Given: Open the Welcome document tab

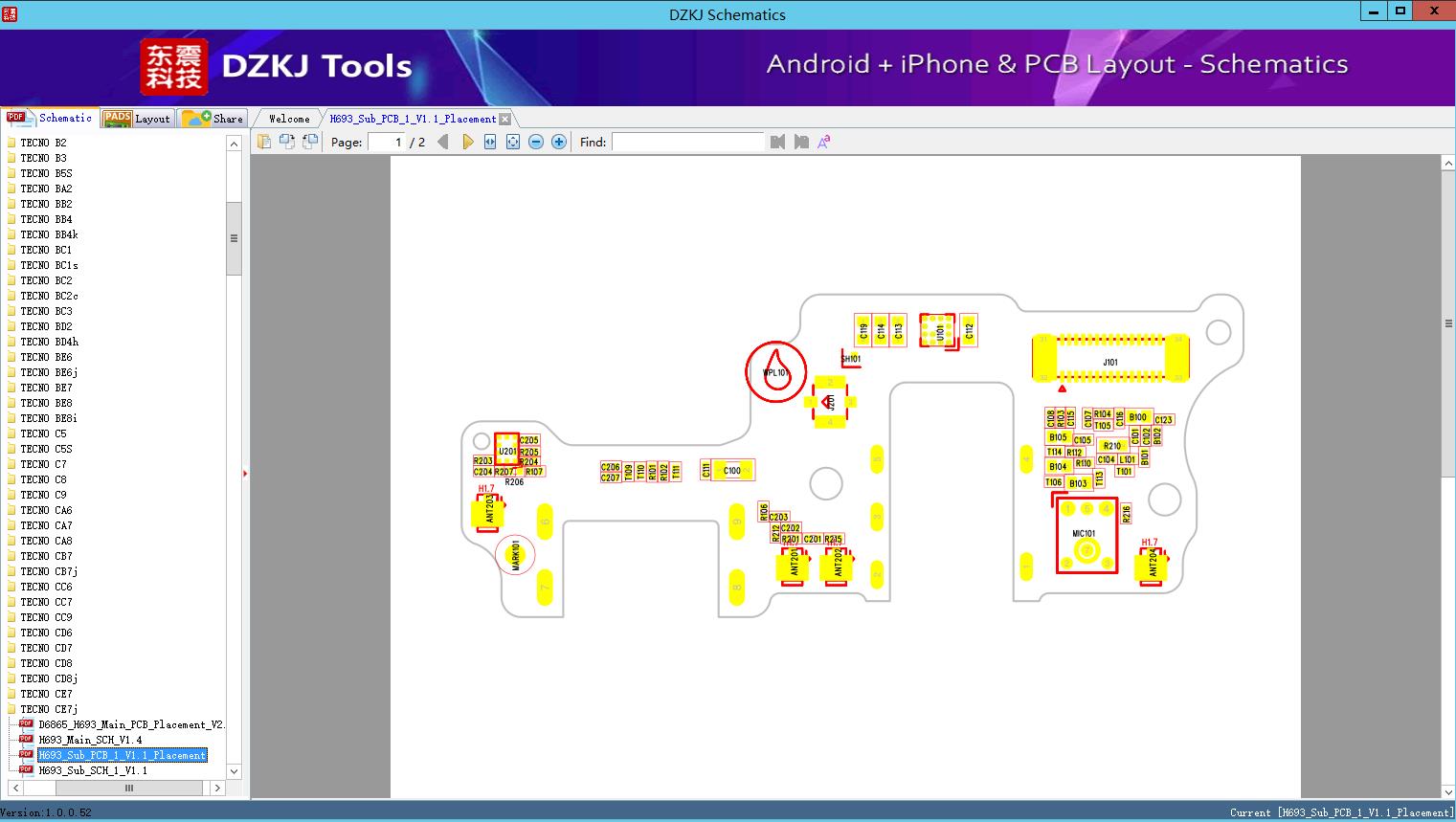Looking at the screenshot, I should tap(289, 119).
